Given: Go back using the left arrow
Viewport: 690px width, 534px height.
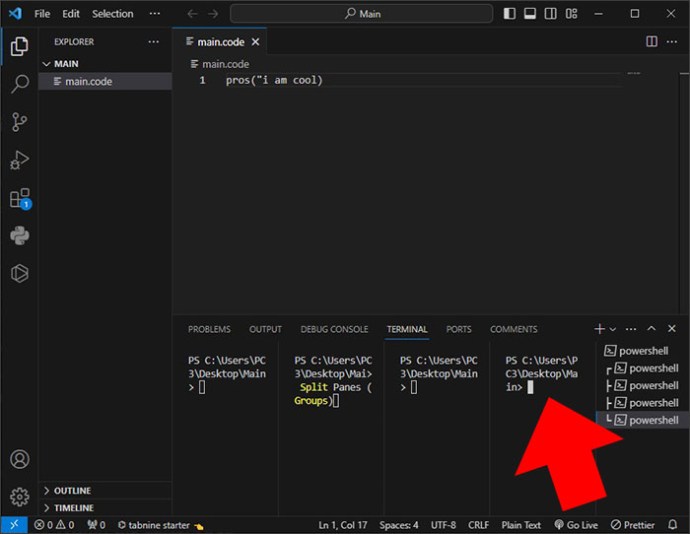Looking at the screenshot, I should [x=192, y=14].
